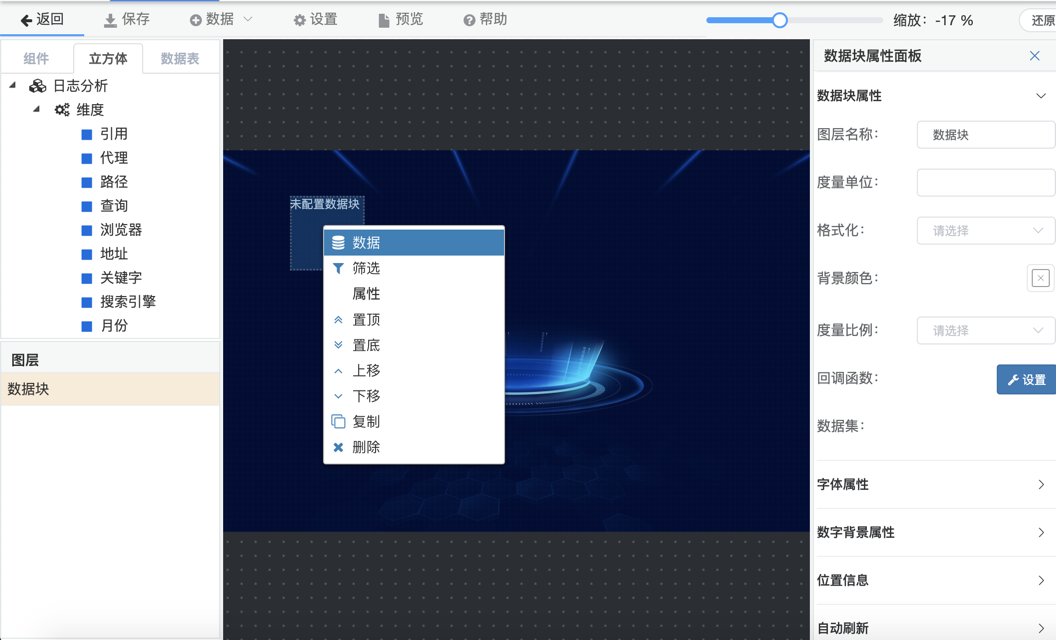1056x640 pixels.
Task: Open the 背景颜色 color picker box
Action: pyautogui.click(x=1040, y=279)
